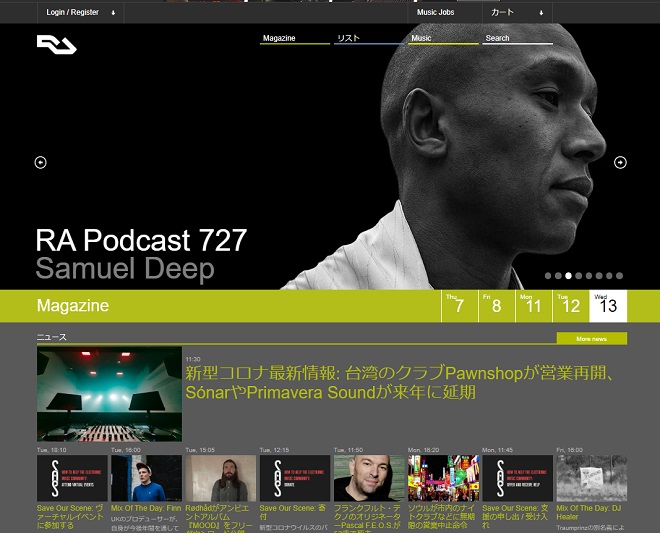
Task: Select the first carousel pagination dot
Action: pos(548,275)
